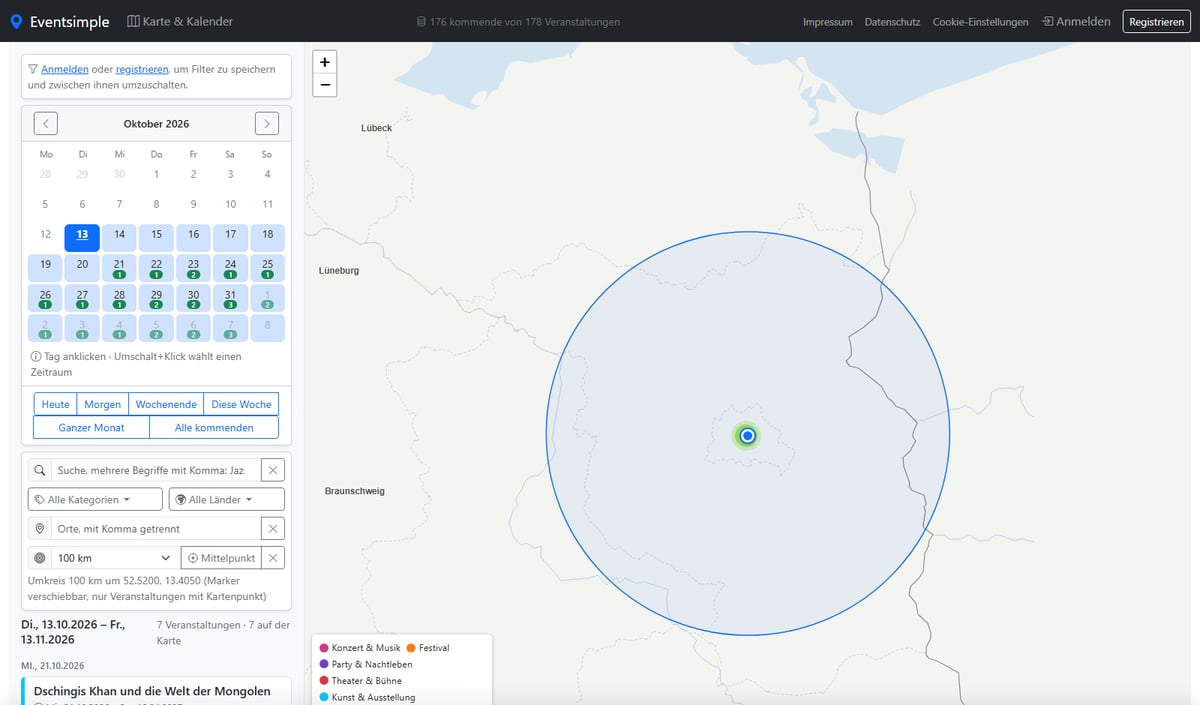Click the search text field
This screenshot has width=1200, height=705.
click(156, 470)
